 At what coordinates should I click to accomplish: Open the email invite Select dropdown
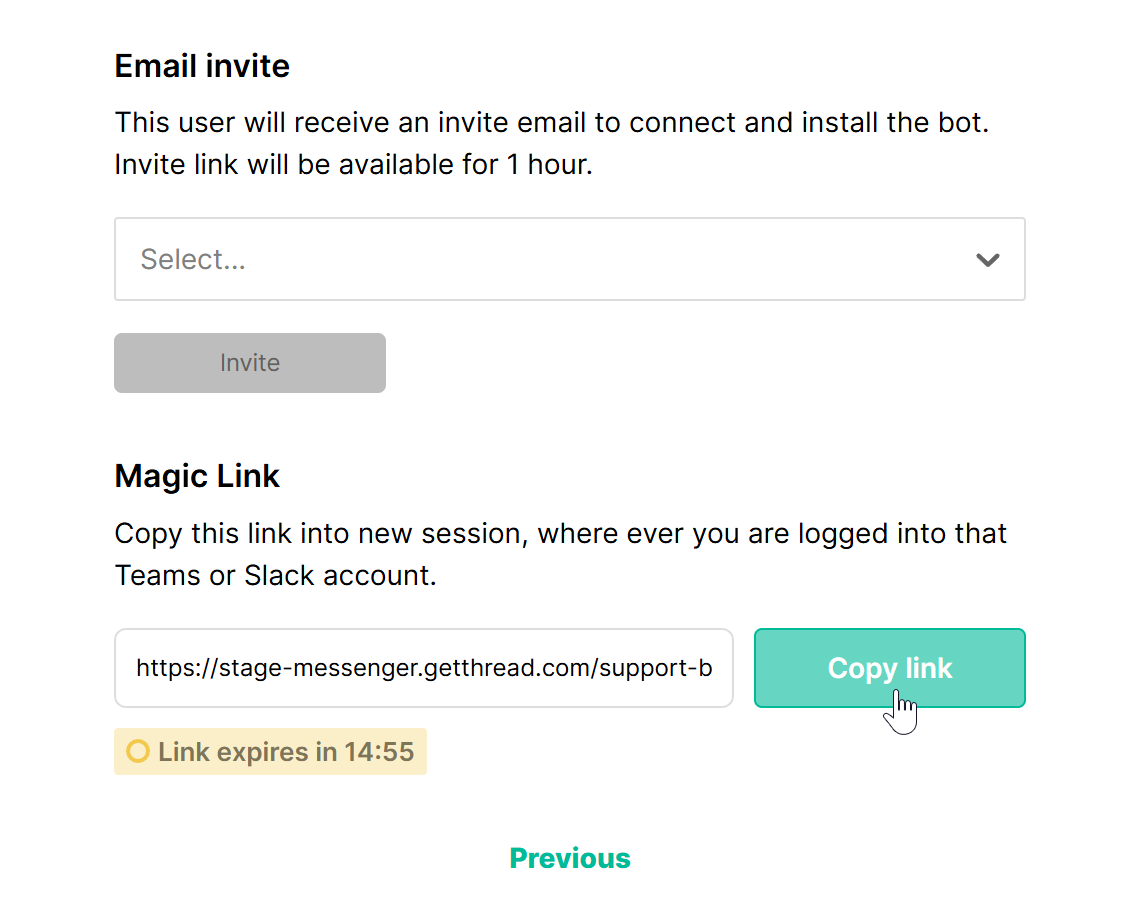coord(569,259)
